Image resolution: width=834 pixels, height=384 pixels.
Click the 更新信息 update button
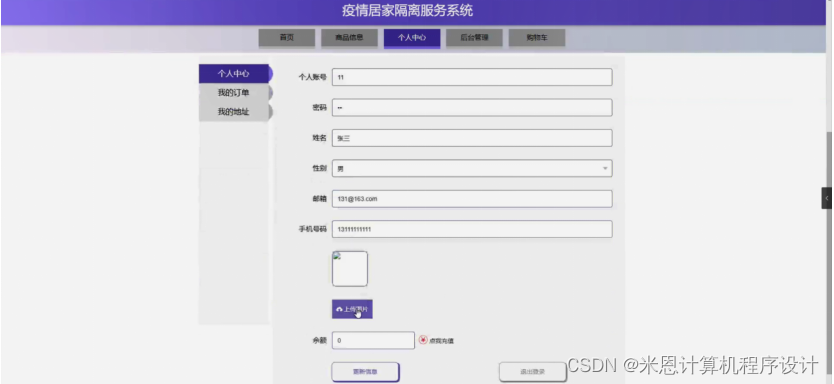coord(365,372)
